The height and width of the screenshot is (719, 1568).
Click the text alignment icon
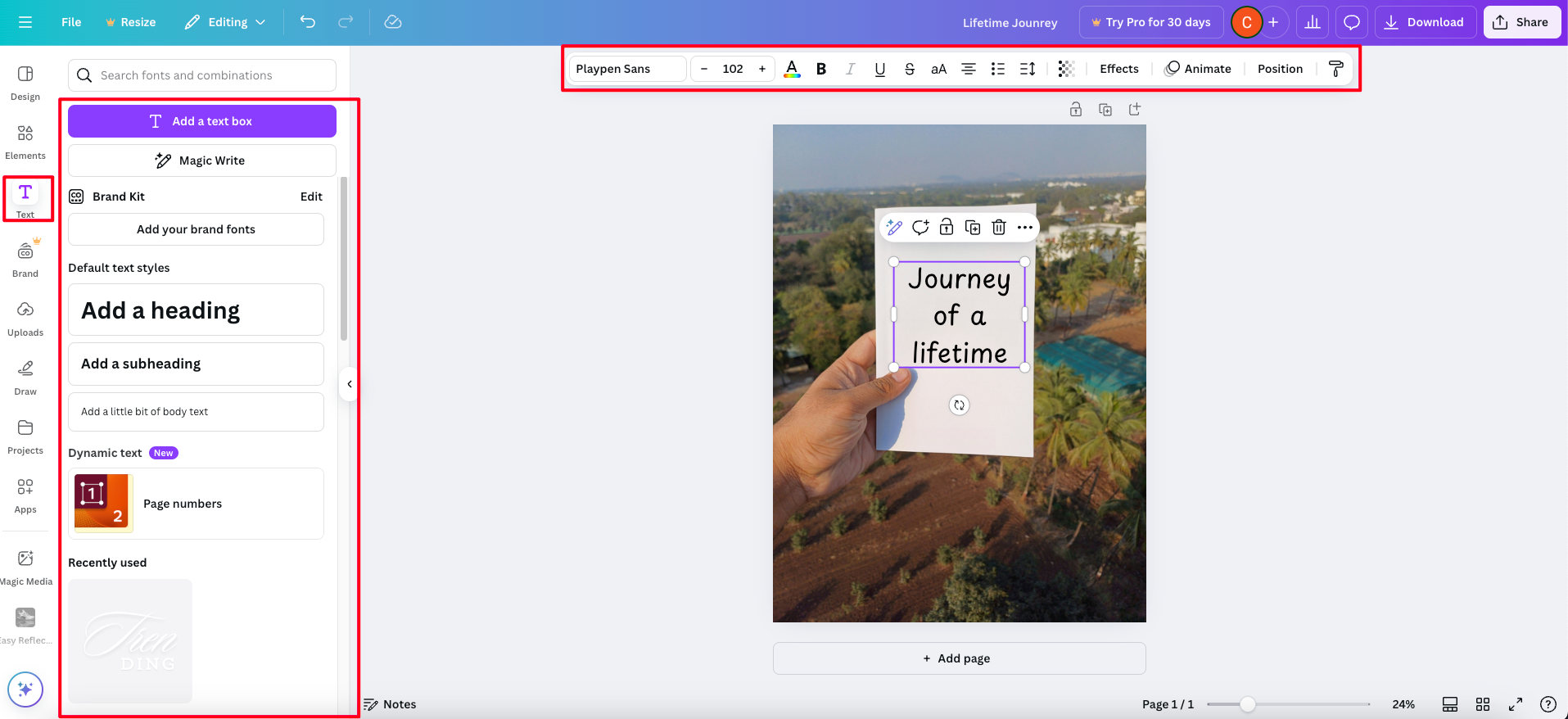[969, 69]
